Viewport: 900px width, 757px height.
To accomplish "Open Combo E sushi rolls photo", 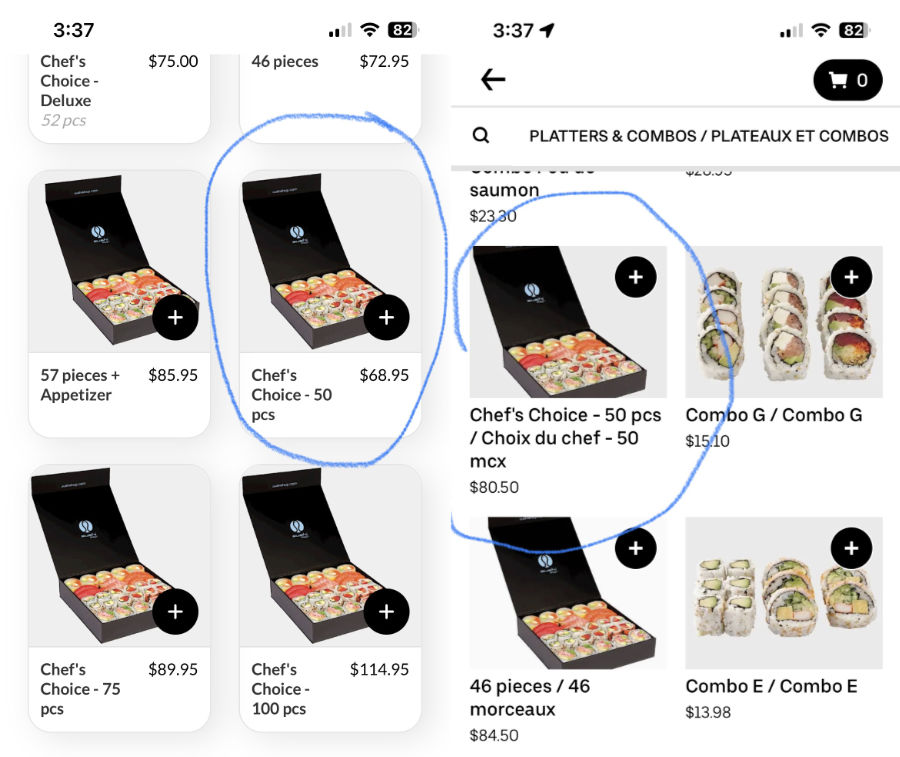I will pos(783,593).
